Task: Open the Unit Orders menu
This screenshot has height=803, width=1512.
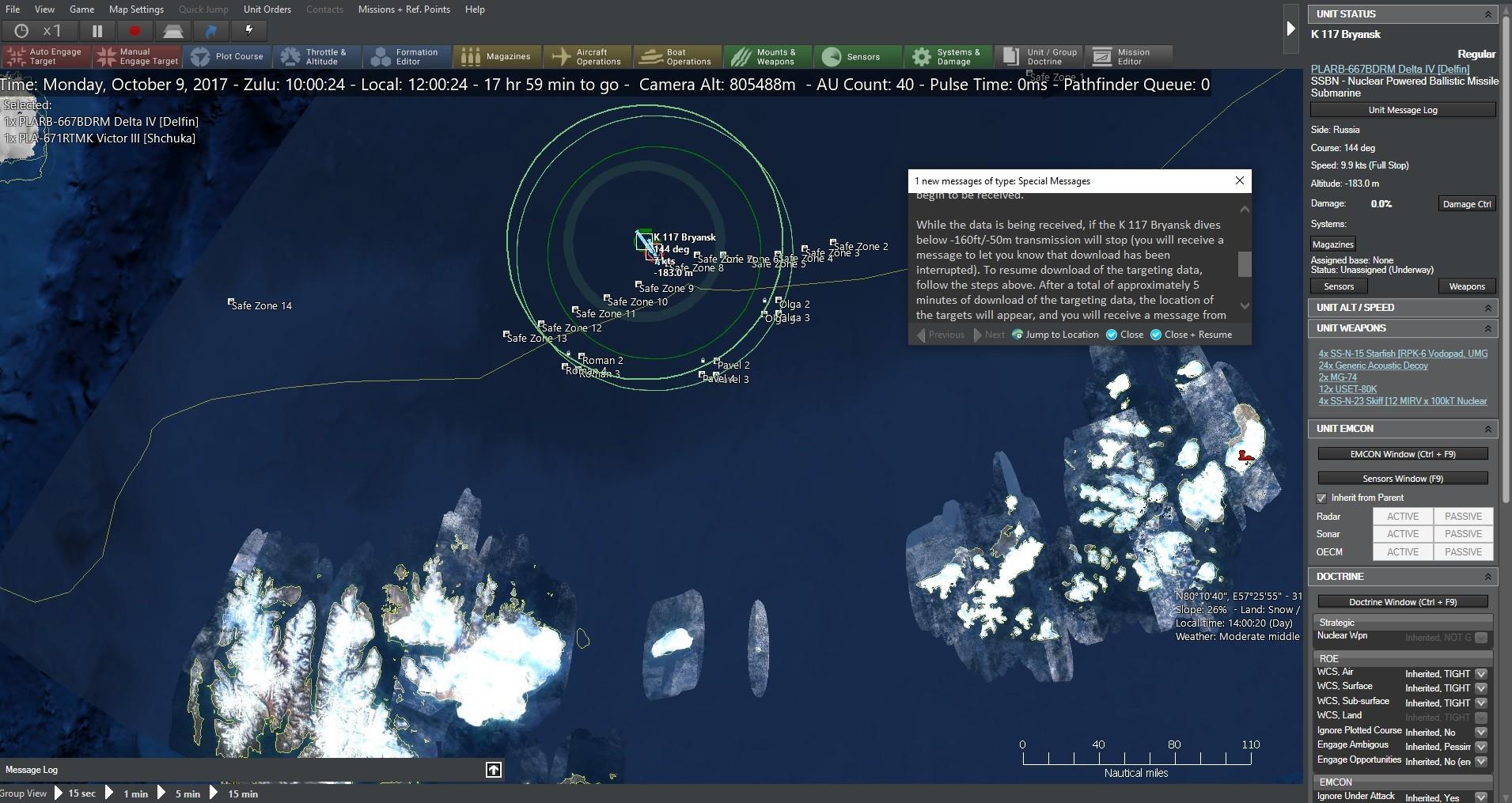Action: [267, 9]
